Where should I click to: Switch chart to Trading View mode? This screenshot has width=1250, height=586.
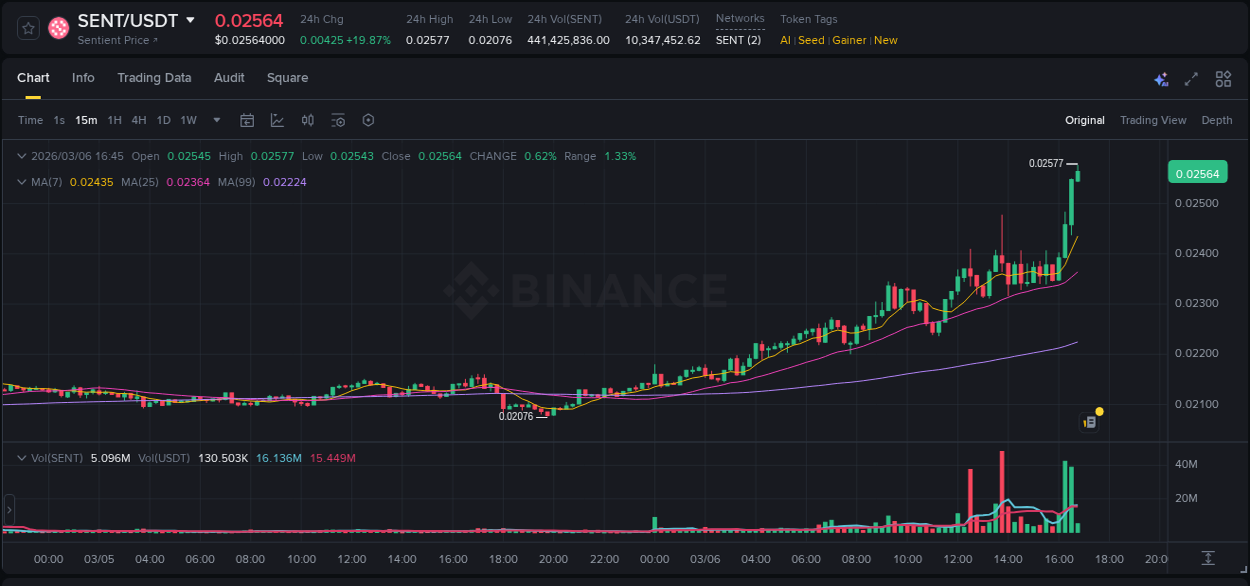[1152, 120]
